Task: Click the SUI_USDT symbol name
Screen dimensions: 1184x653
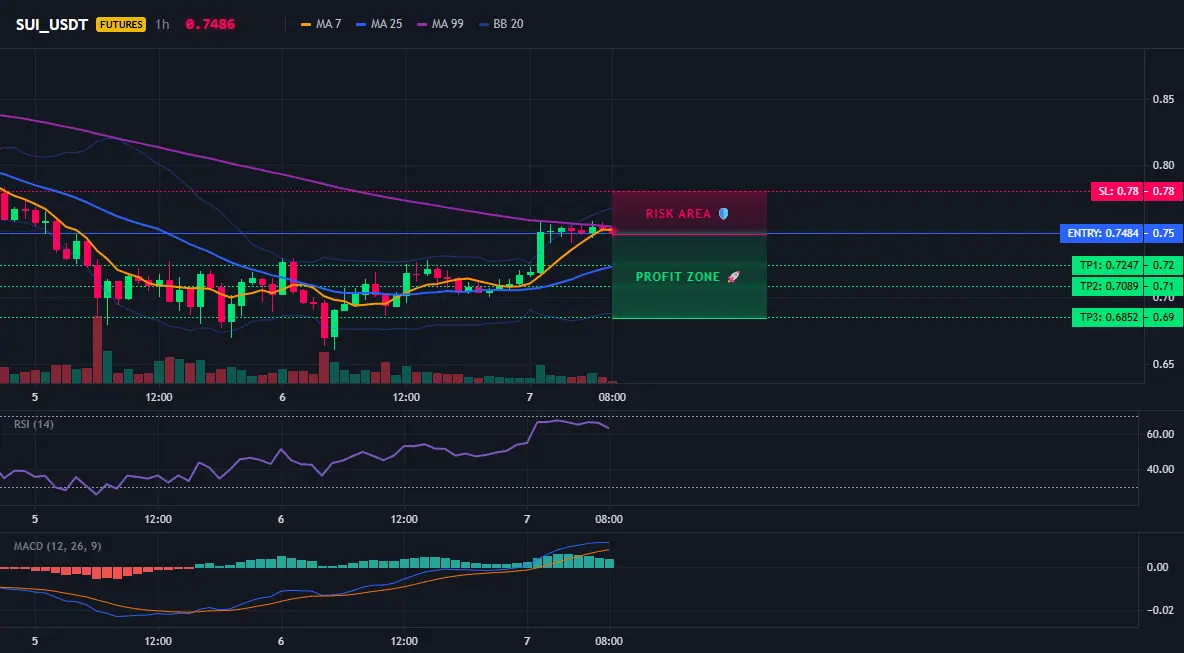Action: [x=52, y=24]
